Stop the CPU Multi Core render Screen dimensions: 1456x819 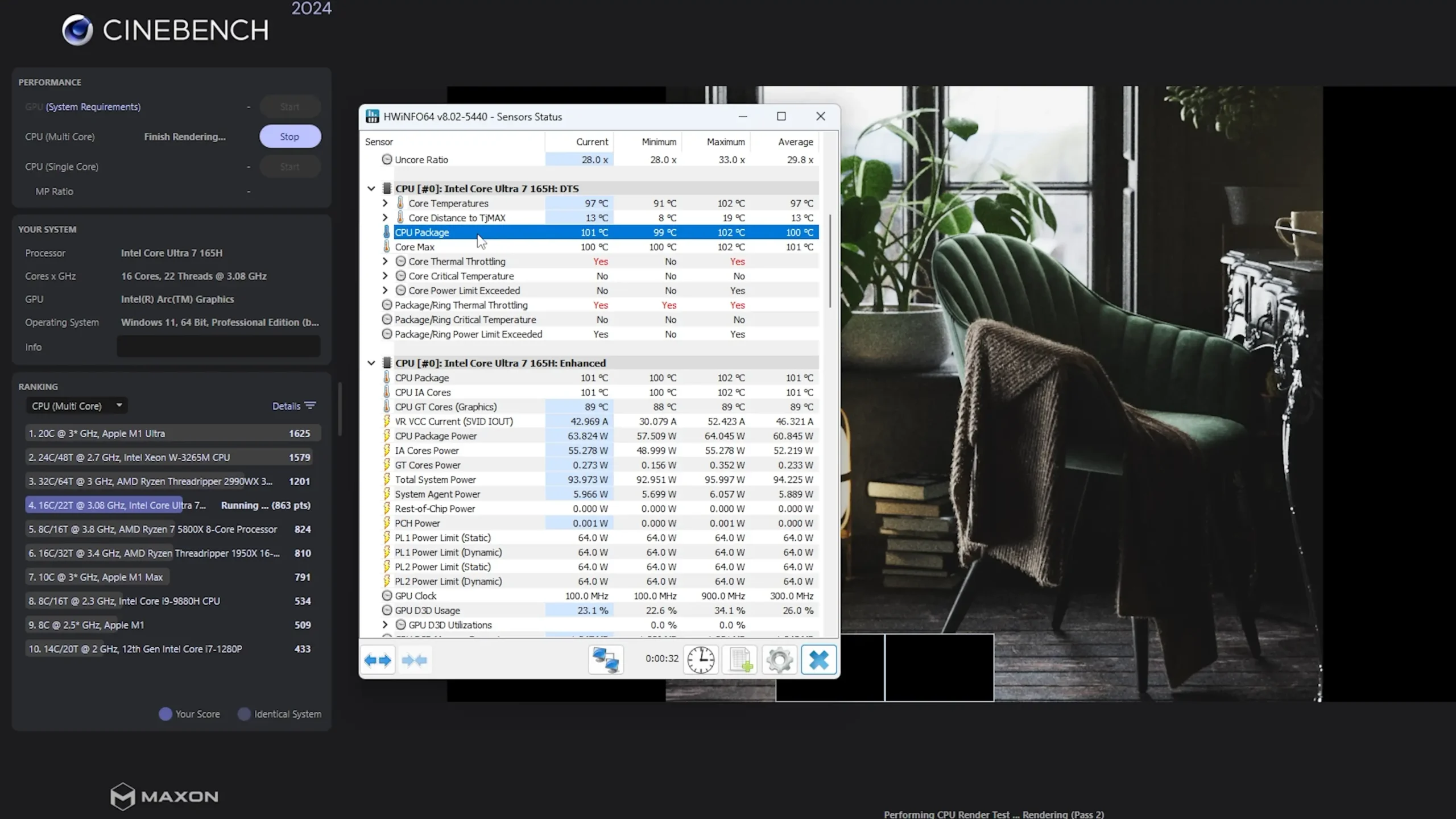point(290,136)
